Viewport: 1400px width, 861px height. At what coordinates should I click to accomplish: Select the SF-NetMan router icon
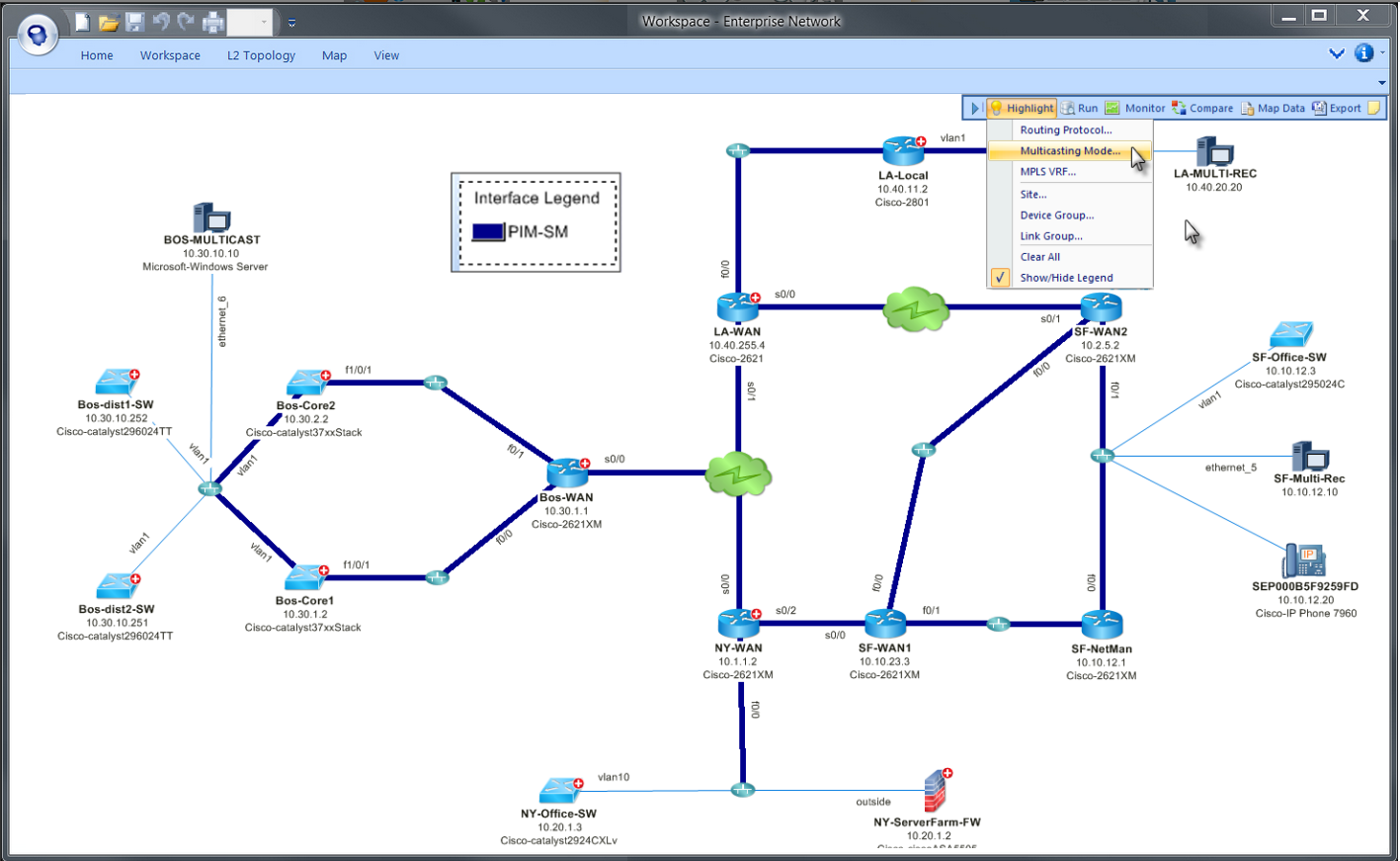(x=1102, y=625)
